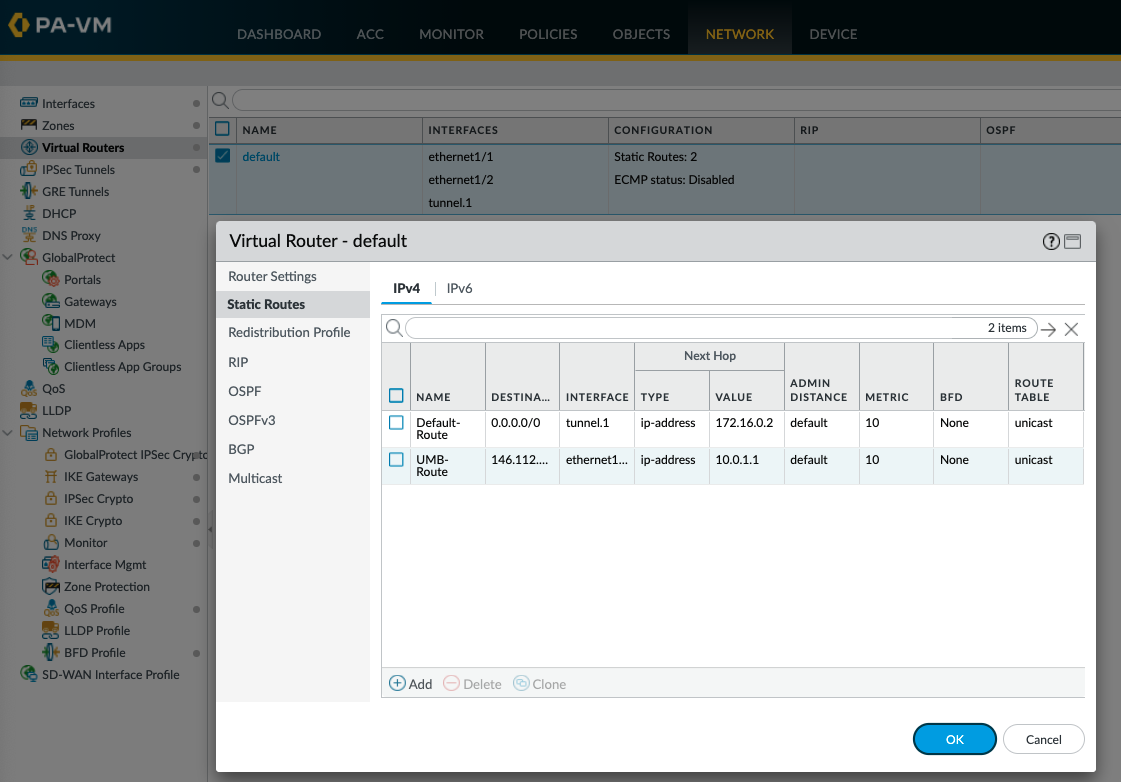Check the UMB-Route row checkbox
This screenshot has height=782, width=1121.
[x=396, y=460]
